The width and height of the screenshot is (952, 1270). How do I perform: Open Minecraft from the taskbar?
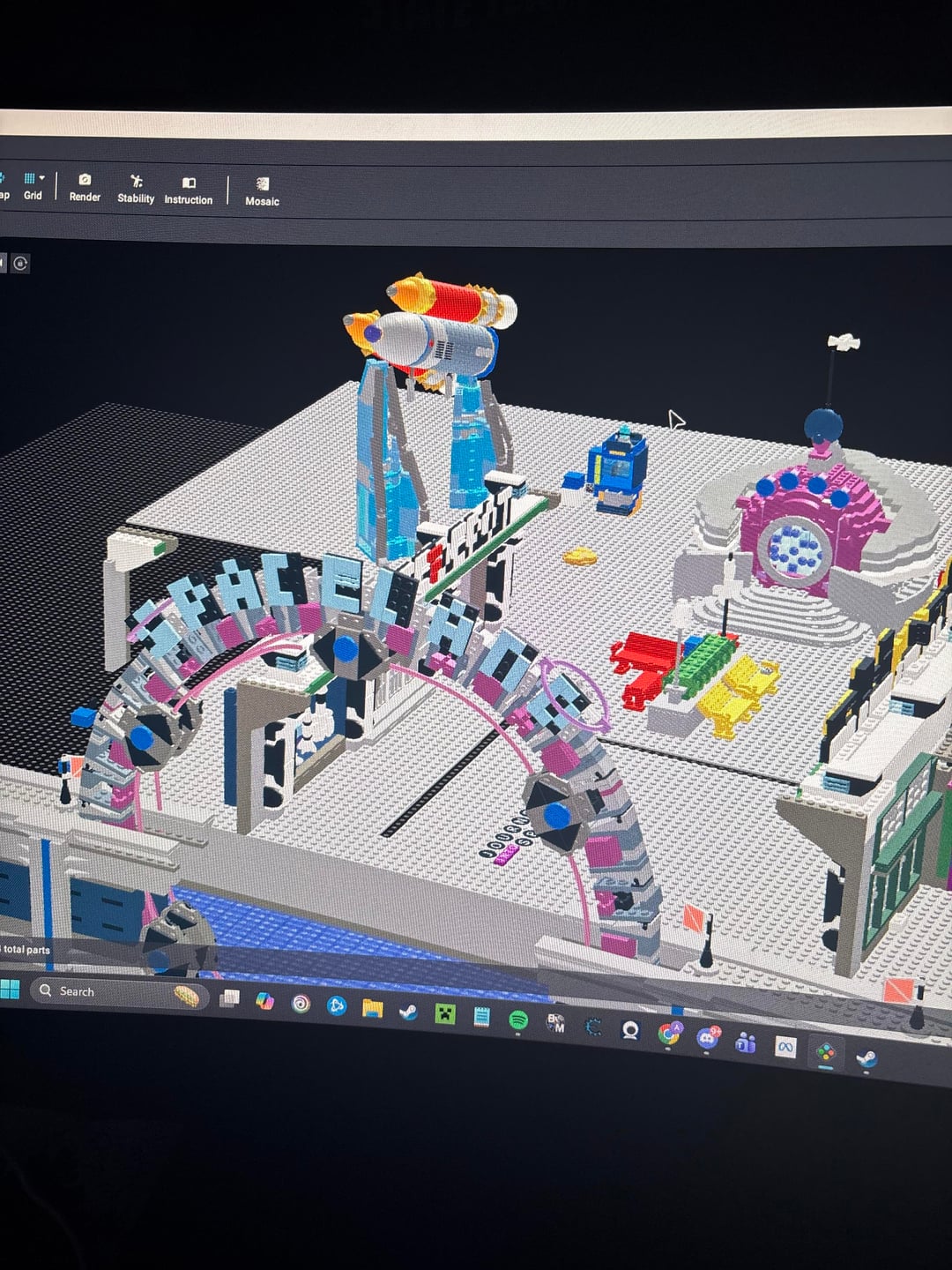[x=445, y=1013]
